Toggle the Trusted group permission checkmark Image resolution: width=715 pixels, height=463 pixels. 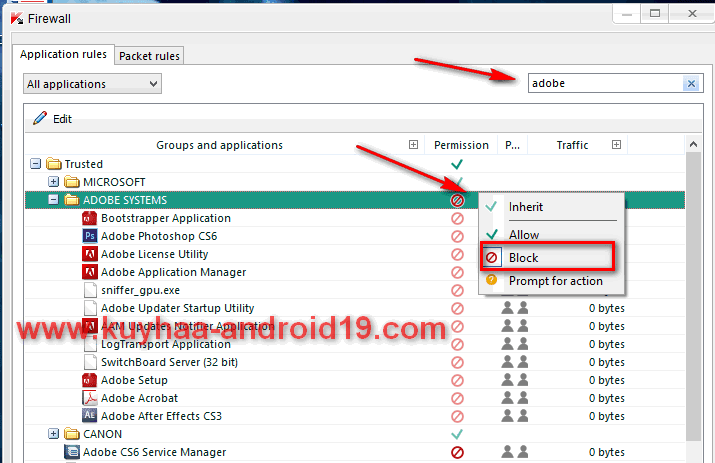pyautogui.click(x=457, y=164)
